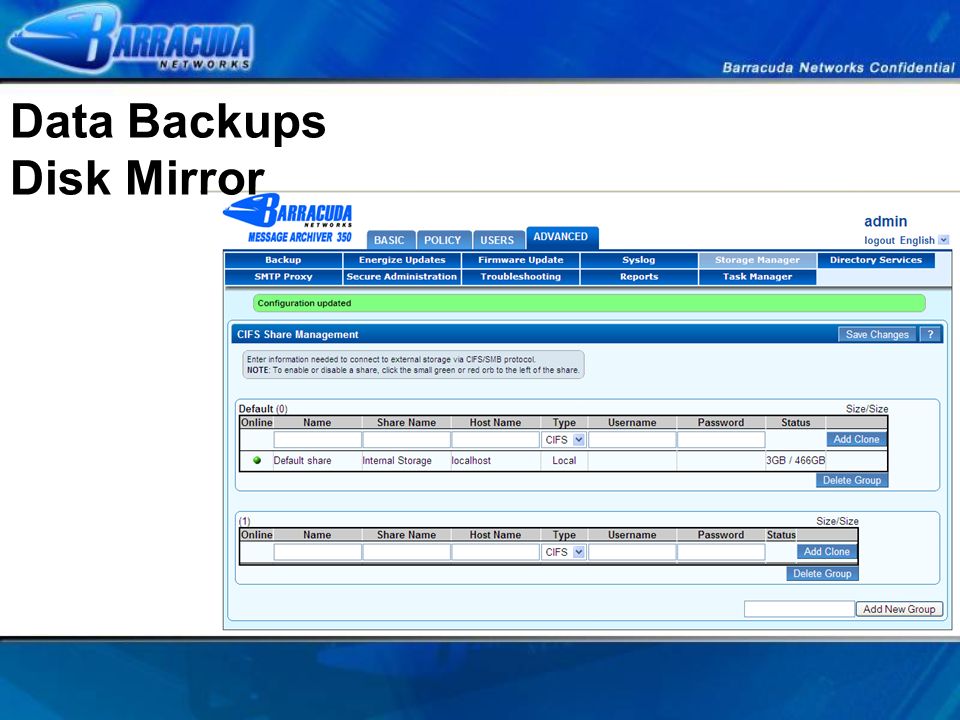Select the 'localhost' host name cell
This screenshot has height=720, width=960.
tap(471, 460)
